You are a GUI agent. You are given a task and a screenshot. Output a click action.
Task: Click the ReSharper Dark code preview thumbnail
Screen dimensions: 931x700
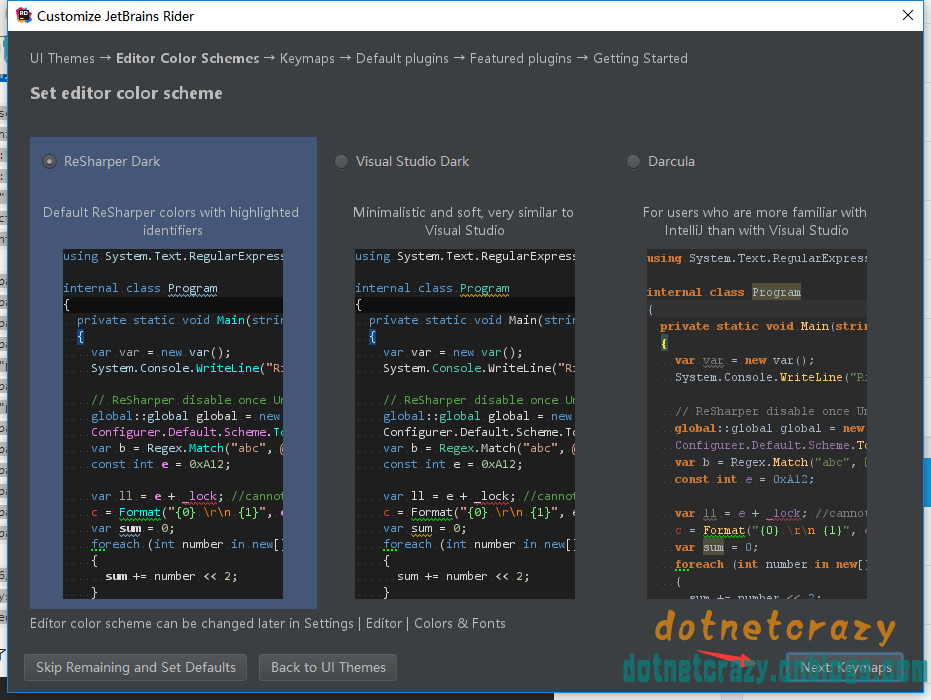tap(173, 424)
